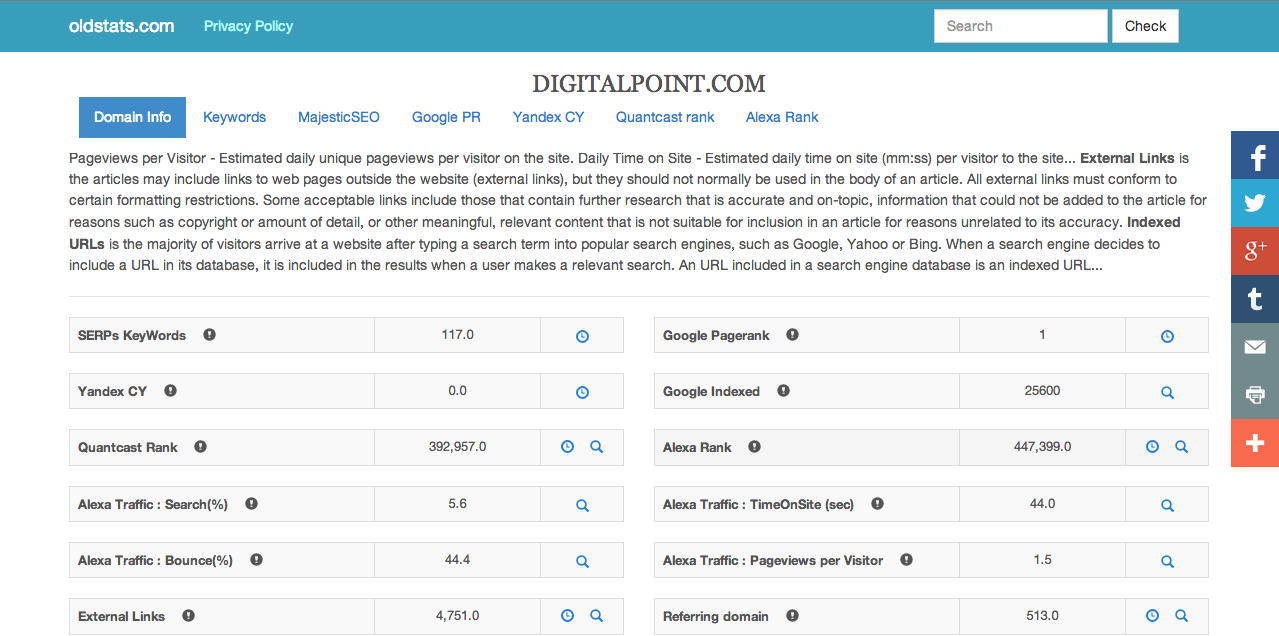This screenshot has height=636, width=1279.
Task: Select the Domain Info tab
Action: [133, 117]
